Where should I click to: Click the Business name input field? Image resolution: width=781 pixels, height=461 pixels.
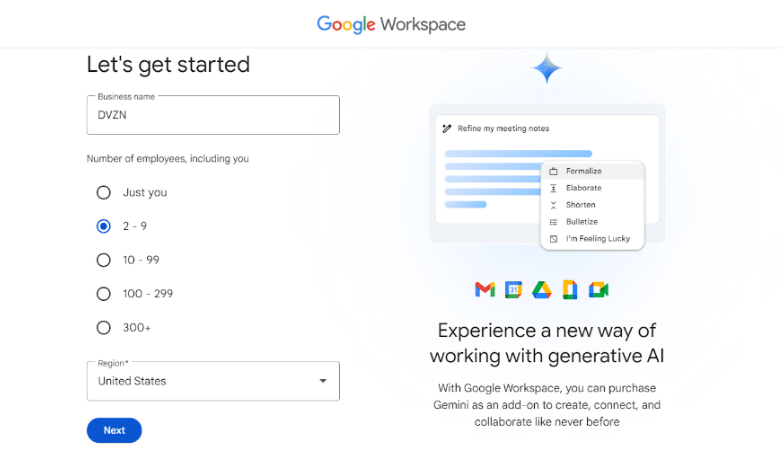click(213, 115)
